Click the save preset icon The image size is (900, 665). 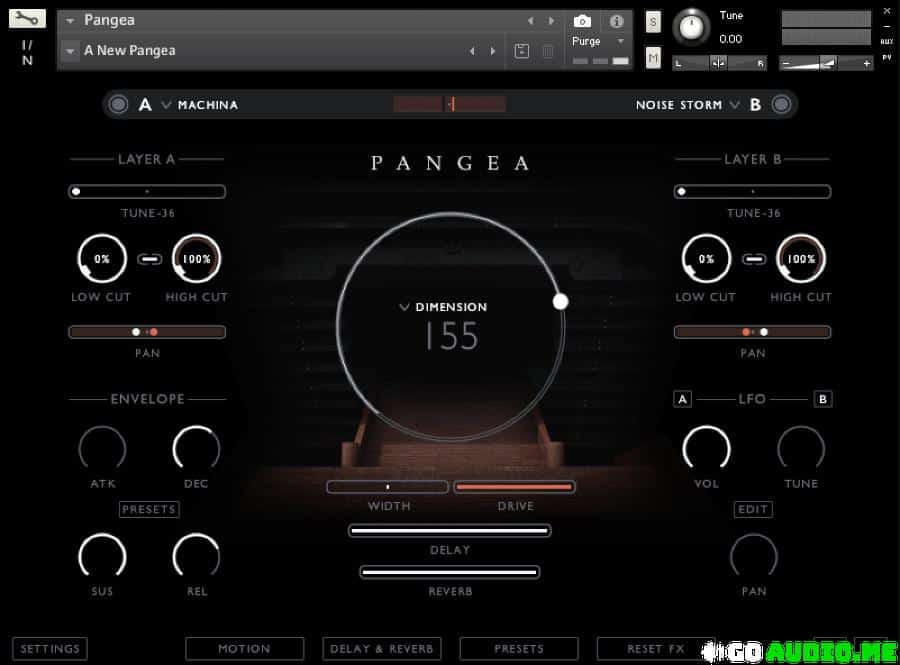[521, 51]
